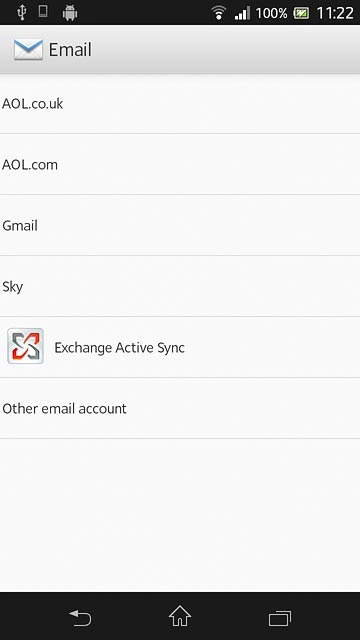Tap the 11:22 clock in status bar
This screenshot has width=360, height=640.
pyautogui.click(x=335, y=13)
